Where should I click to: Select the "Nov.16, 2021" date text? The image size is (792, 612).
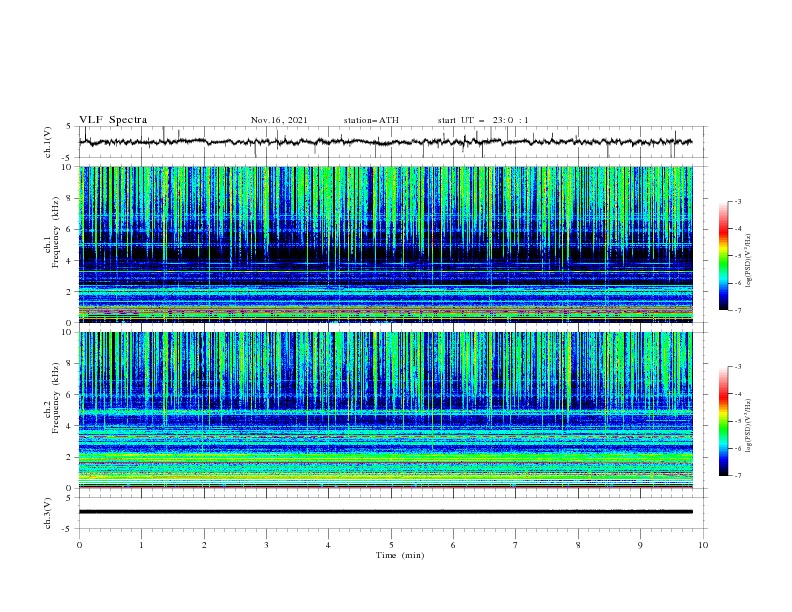pos(279,120)
